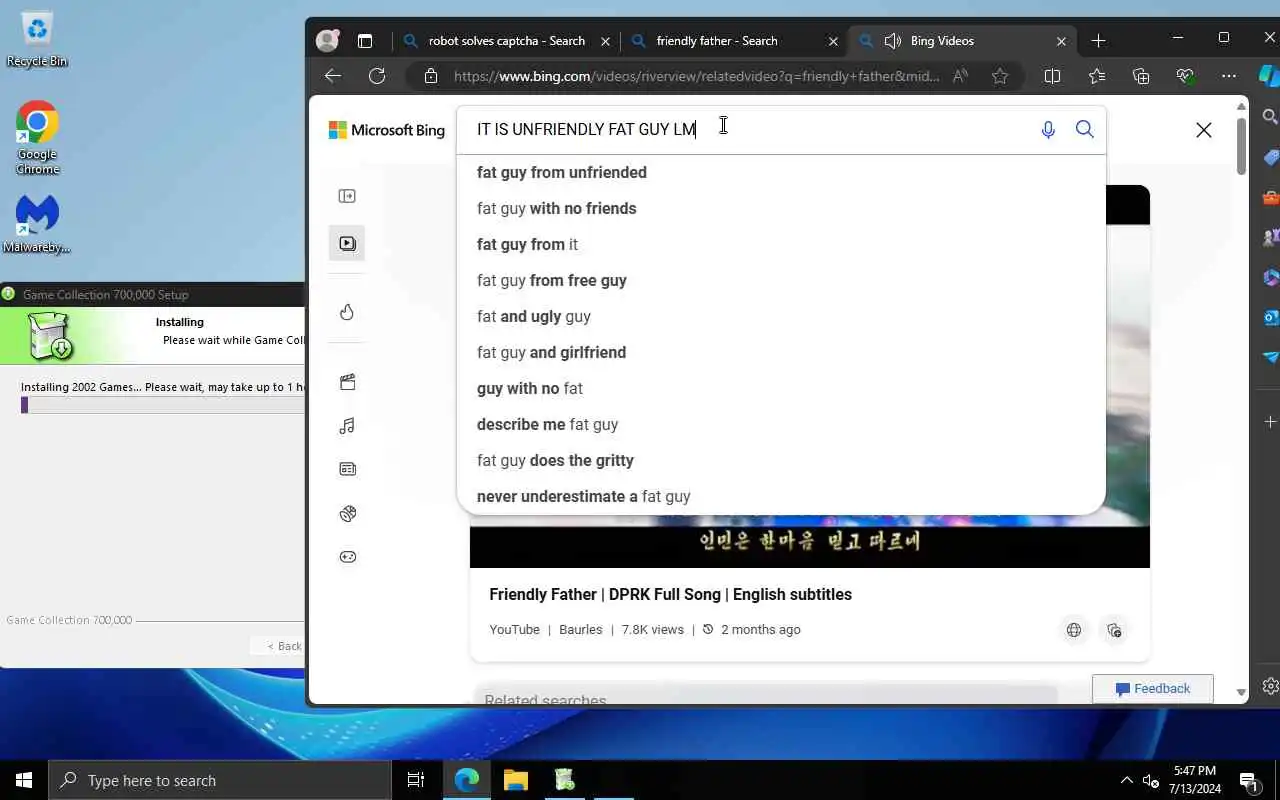This screenshot has height=800, width=1280.
Task: Click the browser address bar URL
Action: [x=696, y=76]
